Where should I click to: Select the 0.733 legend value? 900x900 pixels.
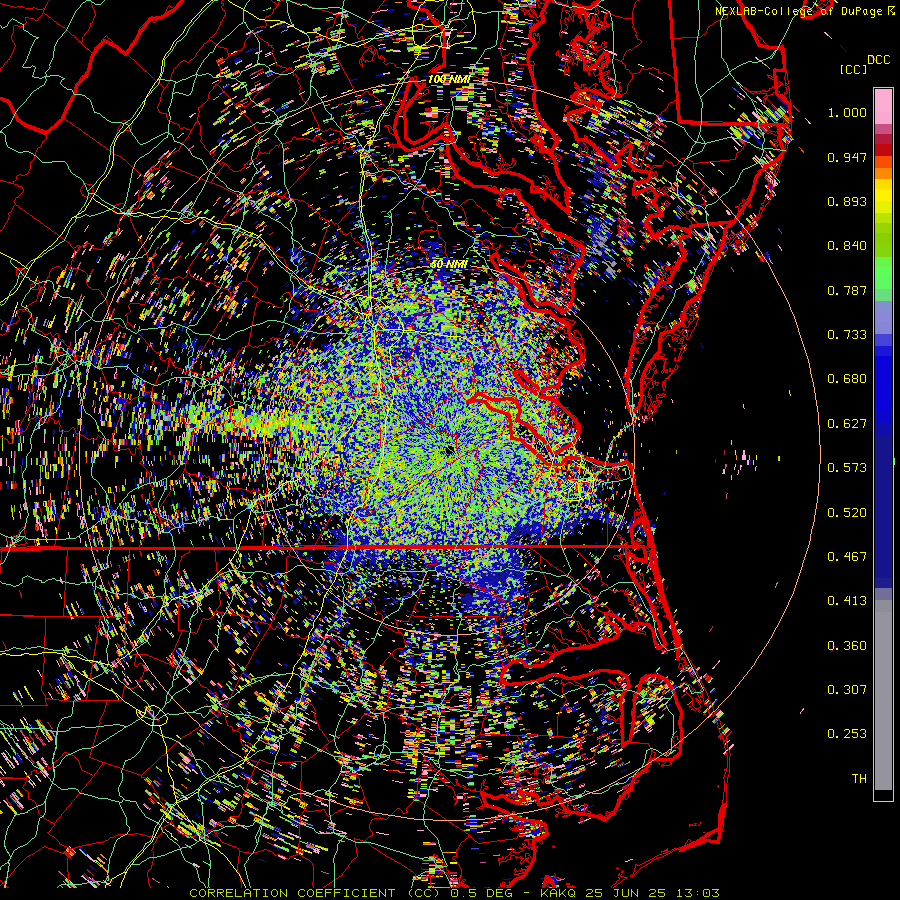(847, 335)
